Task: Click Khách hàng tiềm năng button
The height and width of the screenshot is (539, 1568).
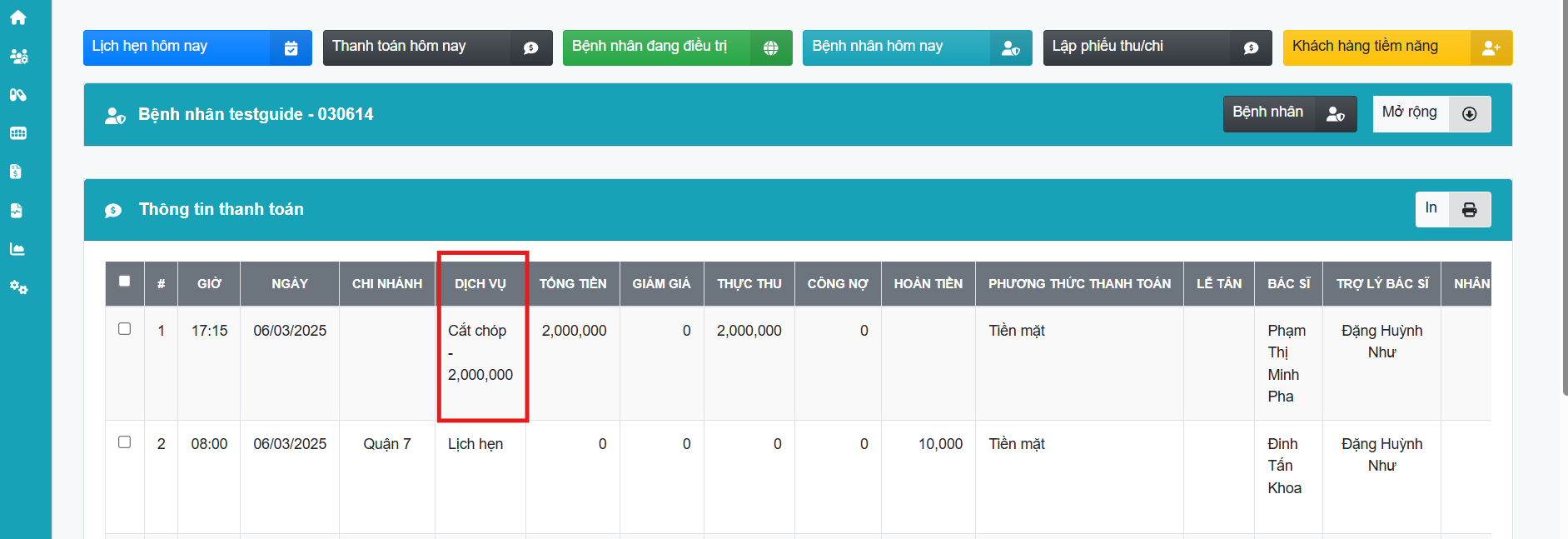Action: click(x=1396, y=47)
